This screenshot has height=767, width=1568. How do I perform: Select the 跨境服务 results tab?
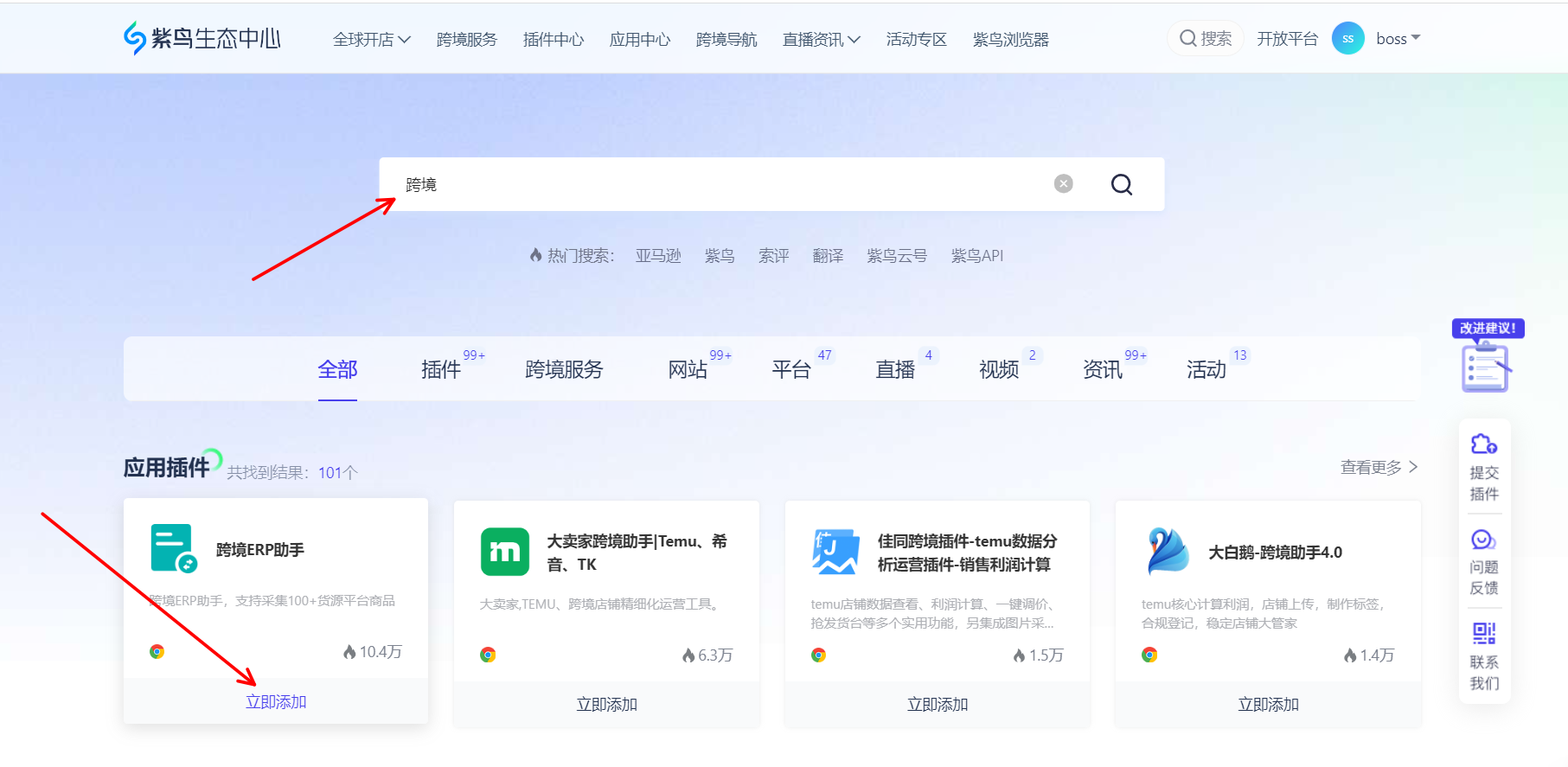coord(564,369)
